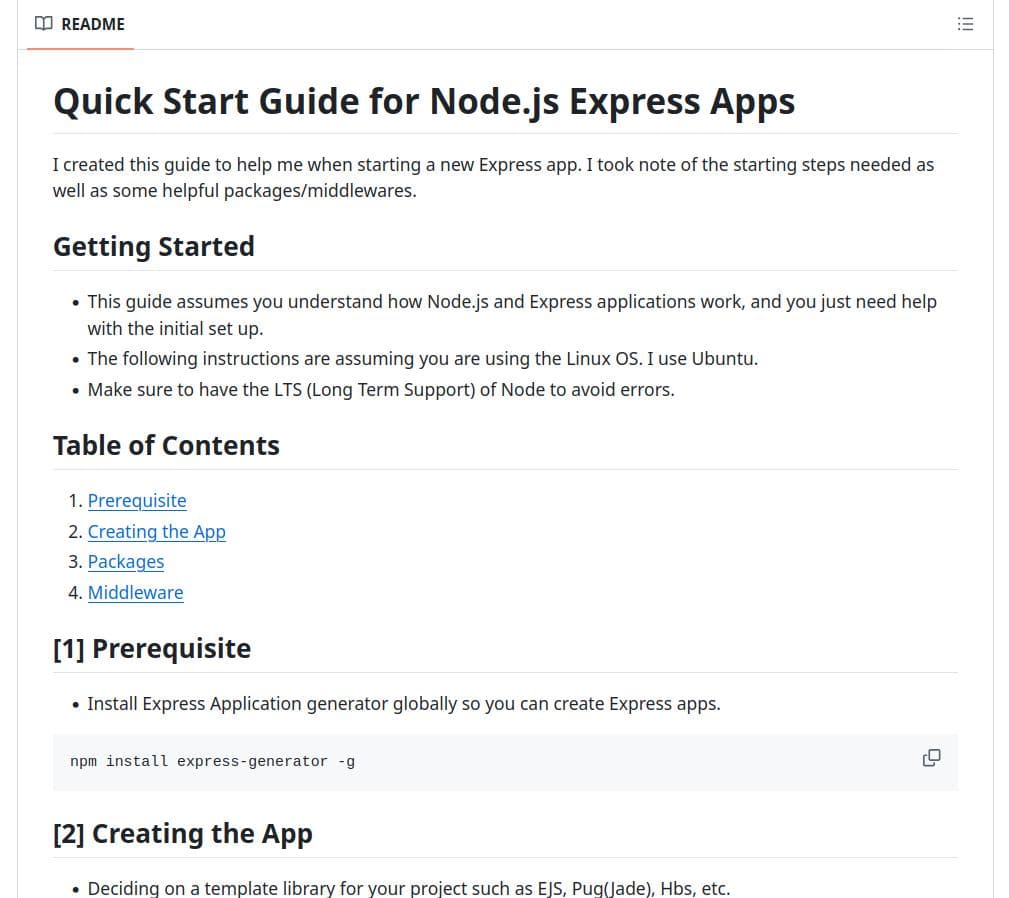Click the Getting Started heading
This screenshot has height=898, width=1009.
pos(153,247)
